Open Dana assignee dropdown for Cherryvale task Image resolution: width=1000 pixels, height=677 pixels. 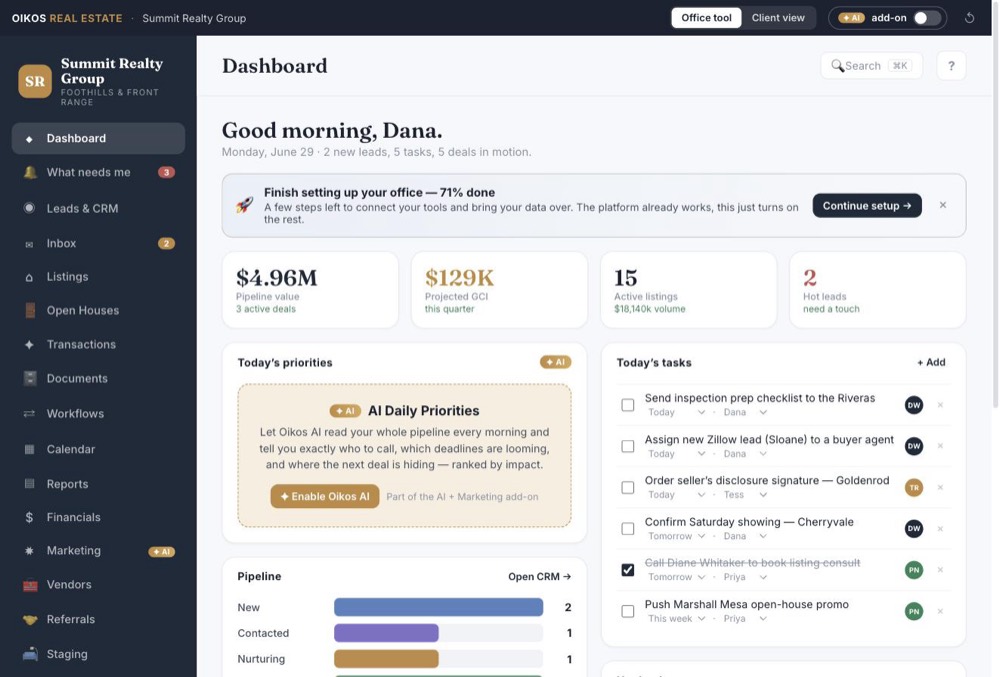point(745,536)
